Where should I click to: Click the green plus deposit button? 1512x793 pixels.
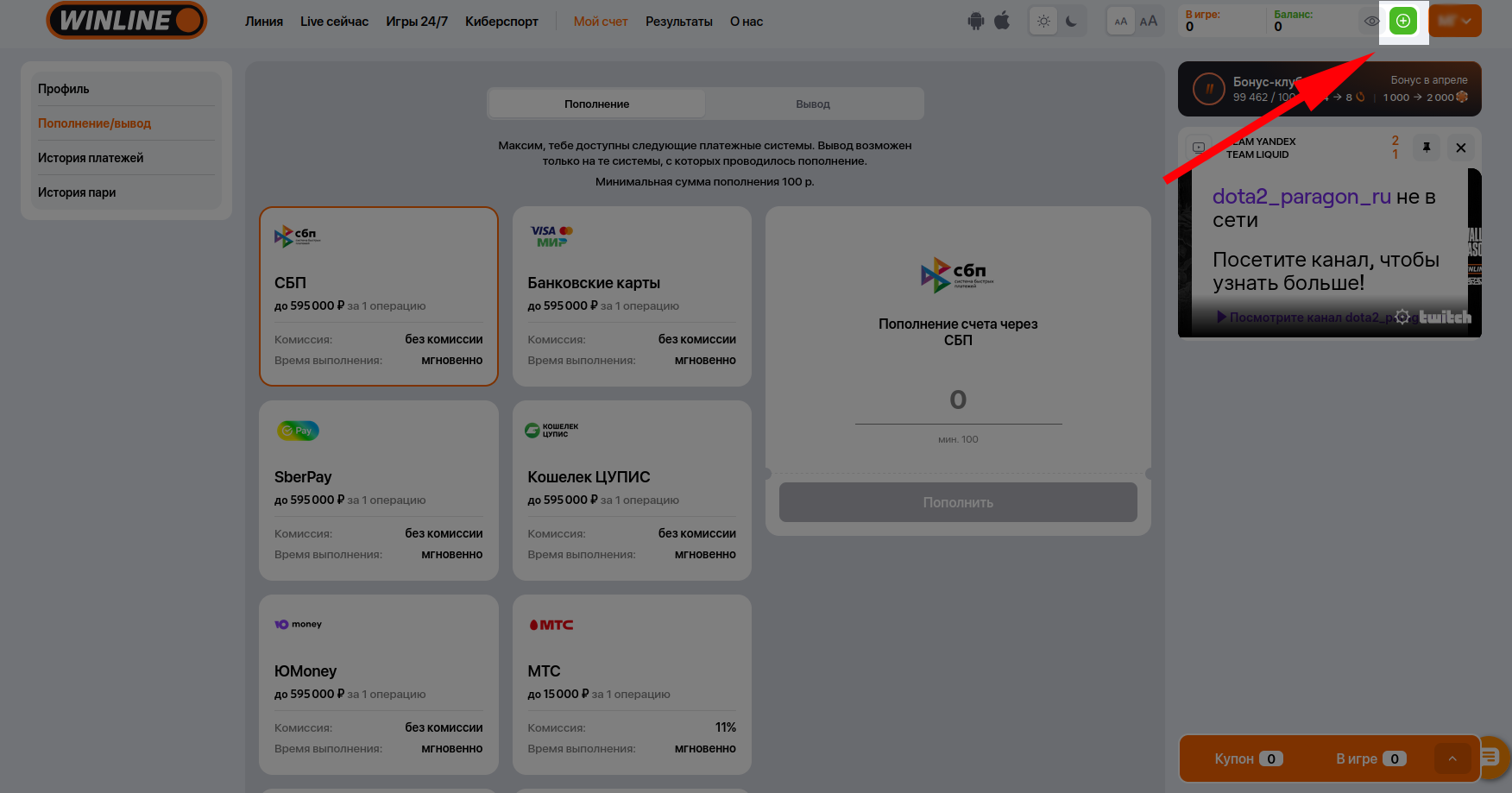coord(1403,22)
